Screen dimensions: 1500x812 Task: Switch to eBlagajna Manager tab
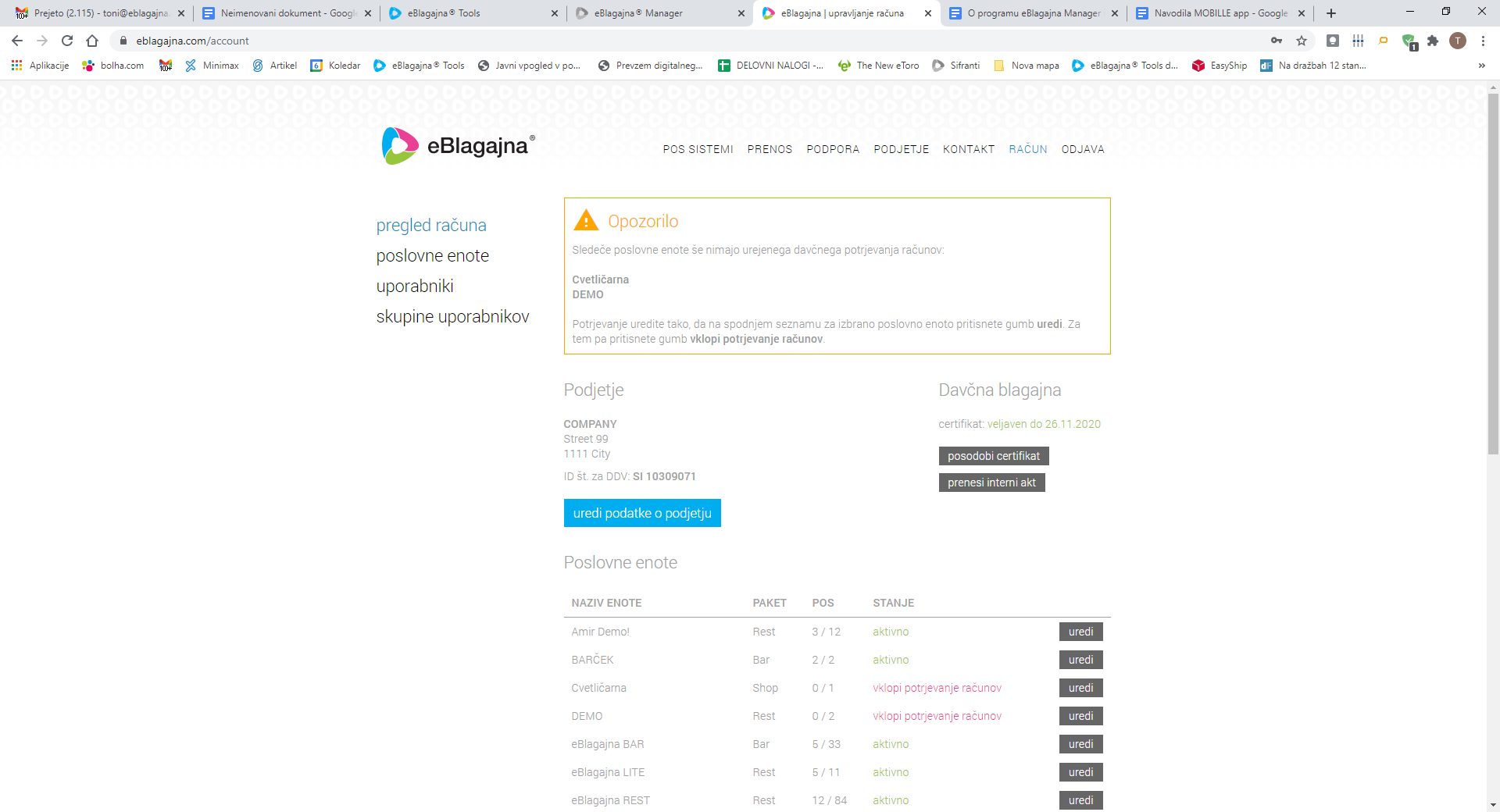[x=659, y=13]
